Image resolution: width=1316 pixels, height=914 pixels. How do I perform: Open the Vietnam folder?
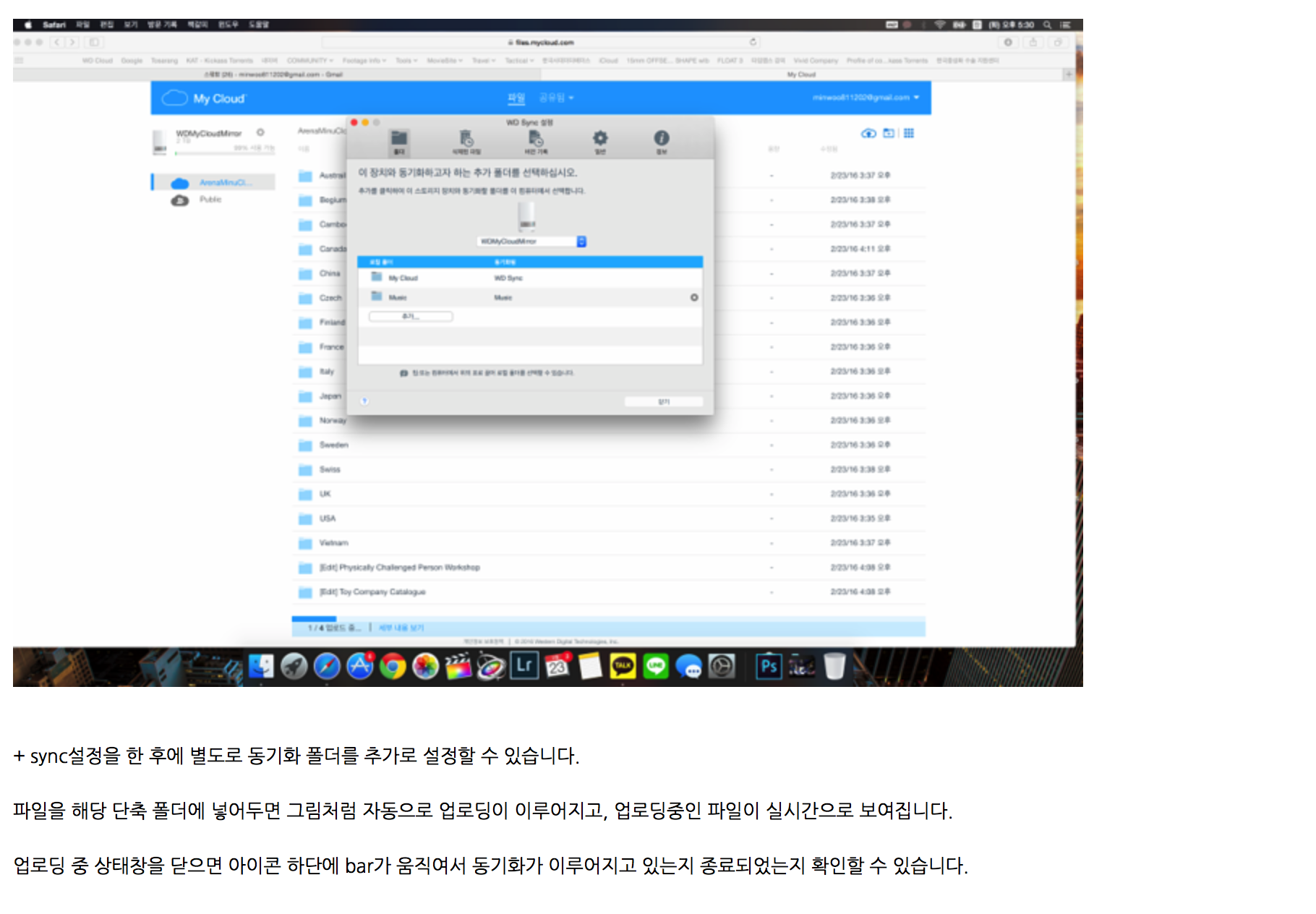point(608,543)
